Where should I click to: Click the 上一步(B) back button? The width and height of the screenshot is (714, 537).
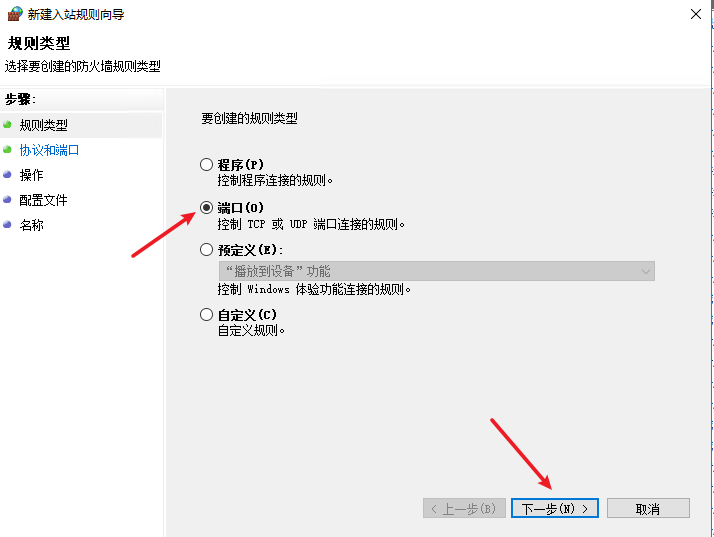point(464,508)
